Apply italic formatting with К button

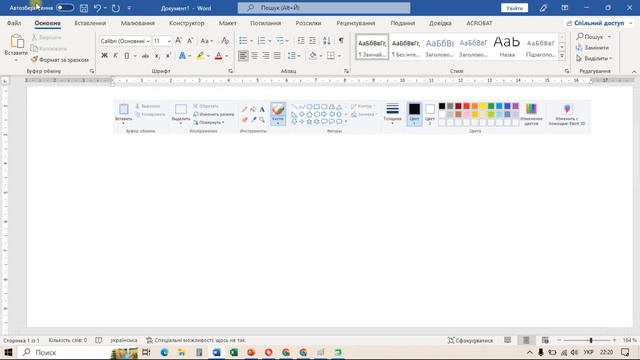[x=116, y=56]
